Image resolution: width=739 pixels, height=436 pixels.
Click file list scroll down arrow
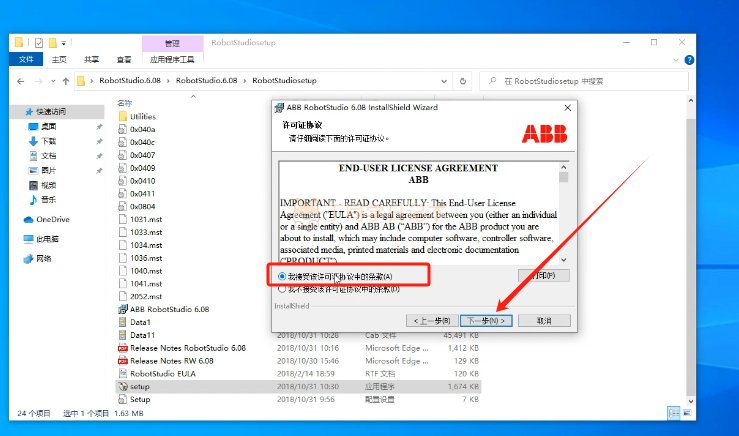tap(690, 402)
